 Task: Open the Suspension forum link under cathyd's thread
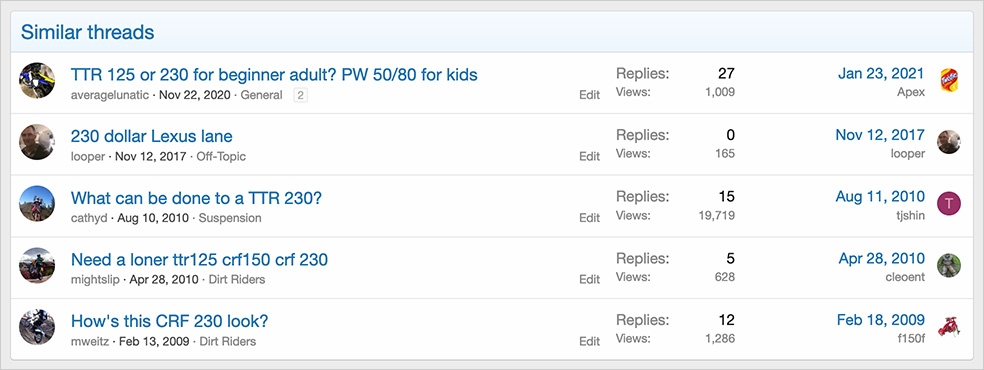tap(230, 218)
